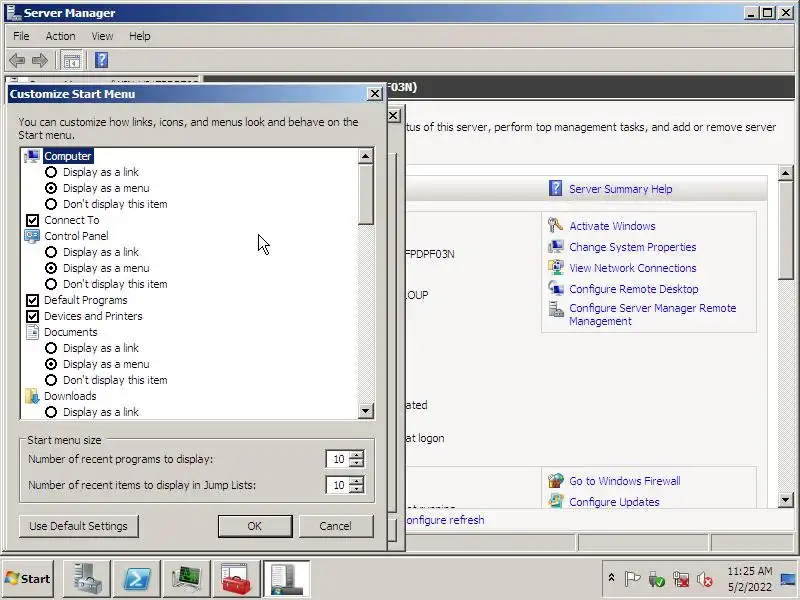
Task: Click the Windows Firewall icon
Action: (556, 481)
